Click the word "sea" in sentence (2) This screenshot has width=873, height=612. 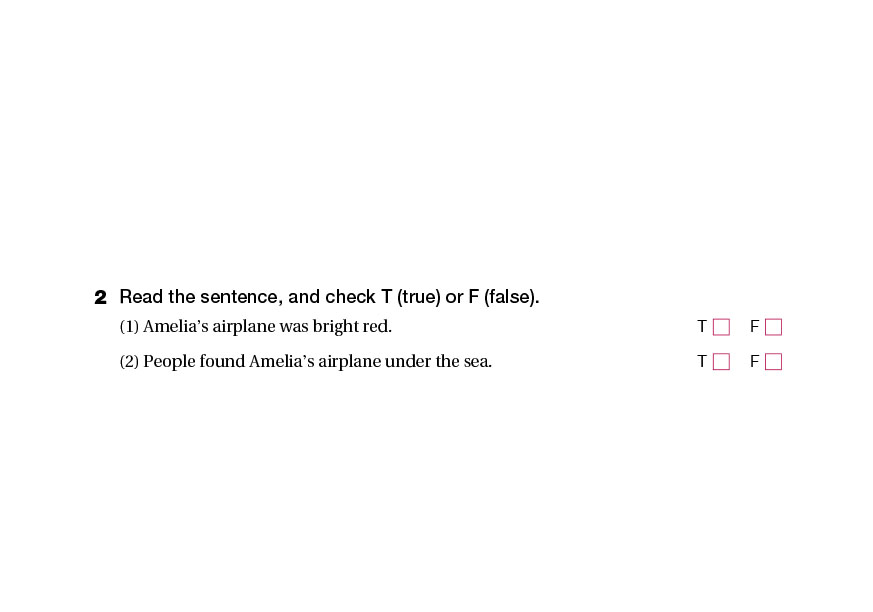[x=476, y=362]
